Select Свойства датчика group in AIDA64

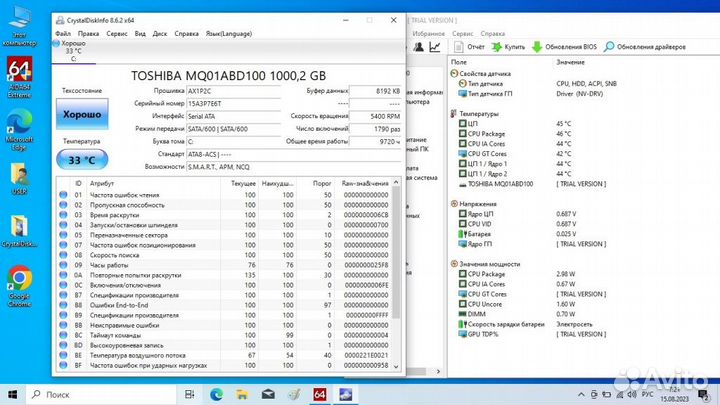[x=485, y=73]
